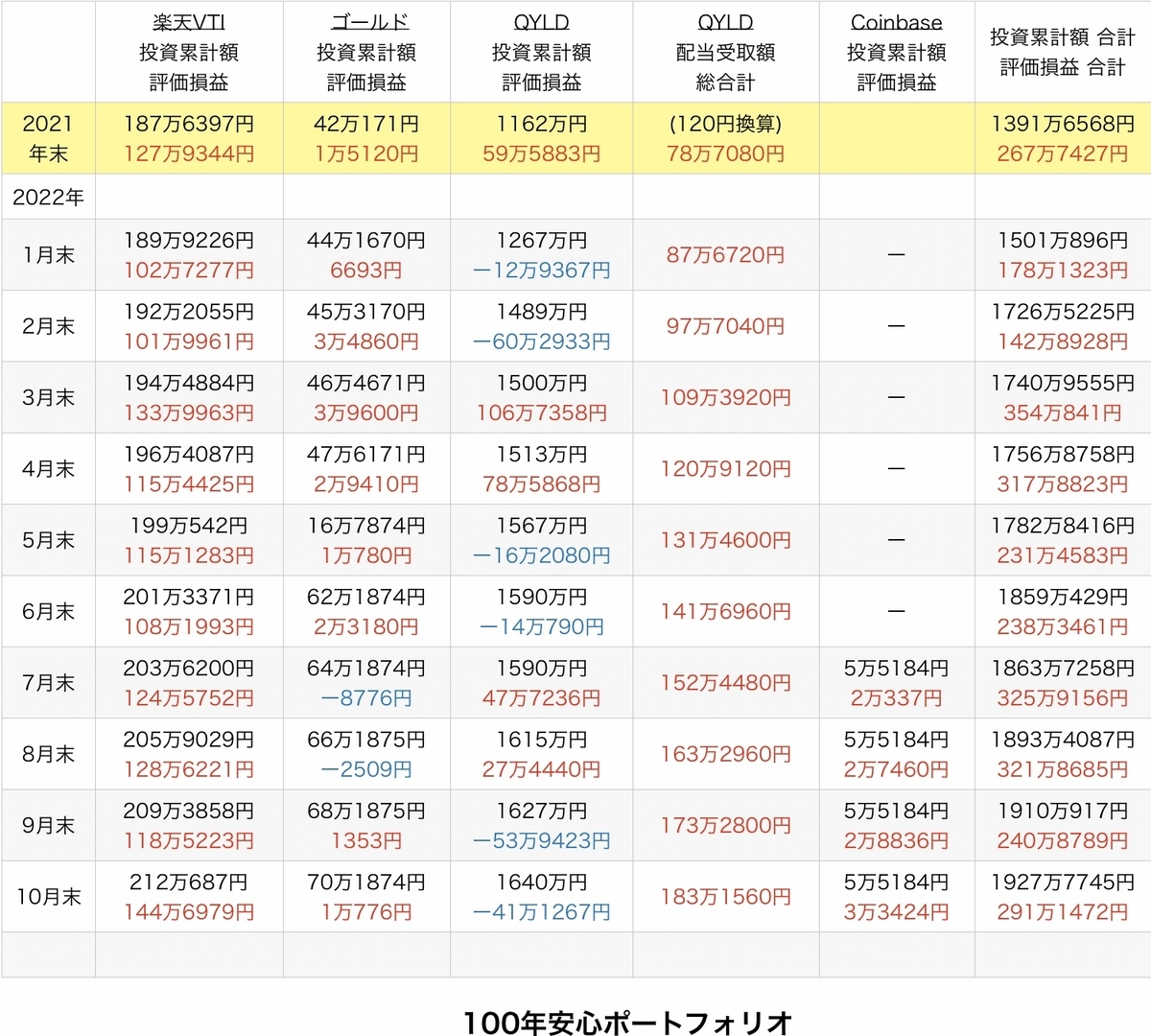This screenshot has height=1036, width=1151.
Task: Select the Coinbase profit 3万3424円
Action: coord(897,912)
